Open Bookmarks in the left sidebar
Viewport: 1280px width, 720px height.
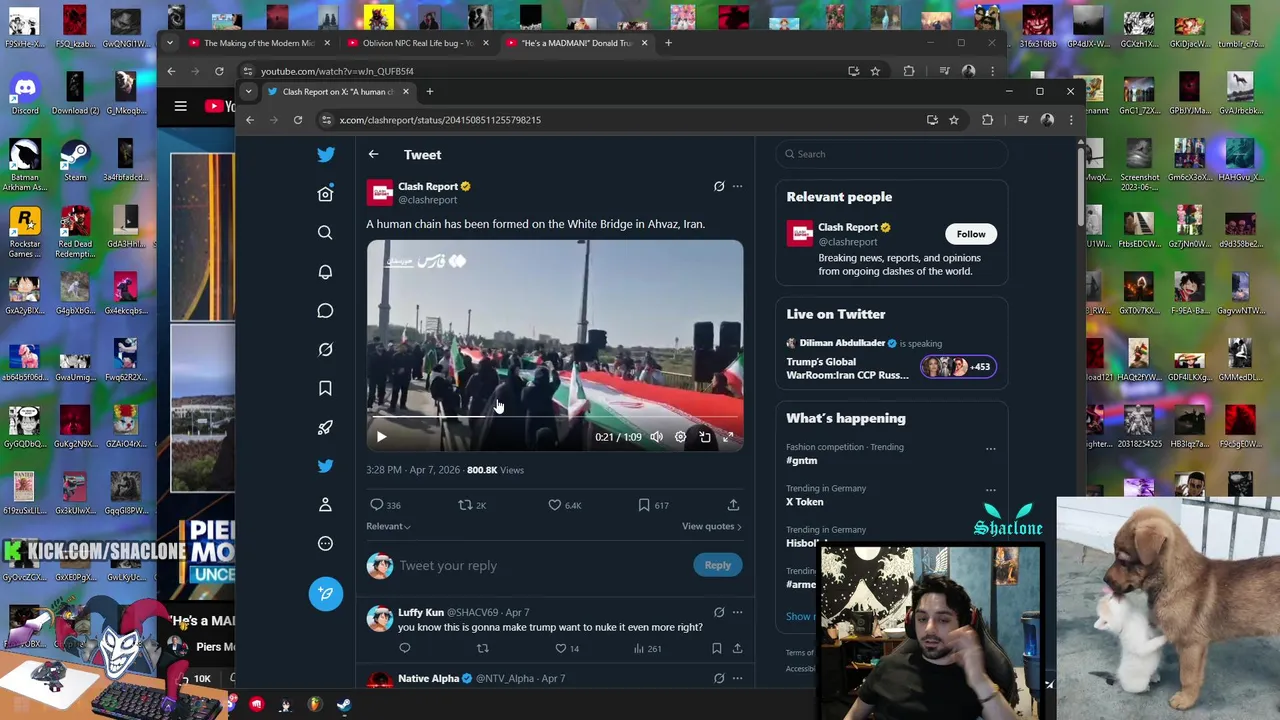(325, 388)
